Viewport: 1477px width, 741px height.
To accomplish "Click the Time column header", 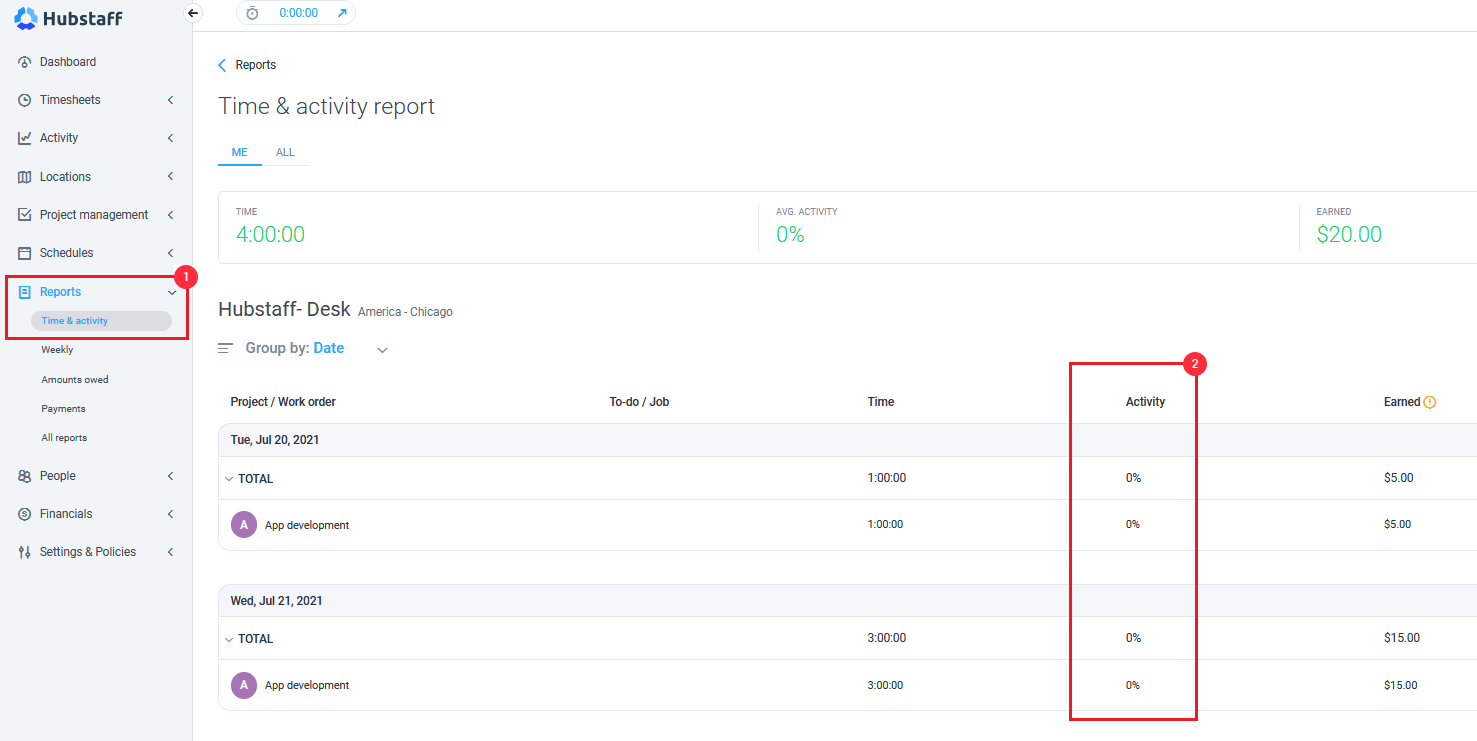I will click(881, 402).
